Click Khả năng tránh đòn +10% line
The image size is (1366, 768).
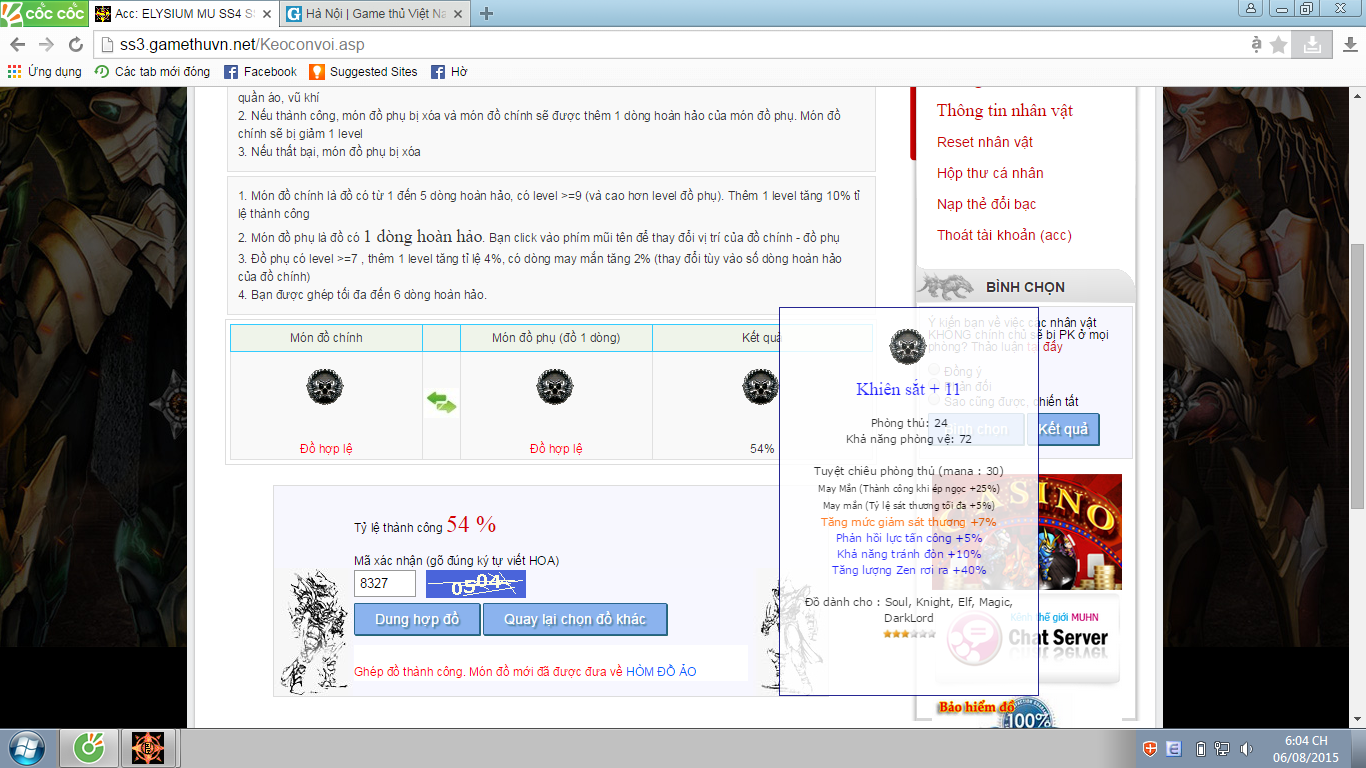tap(908, 554)
